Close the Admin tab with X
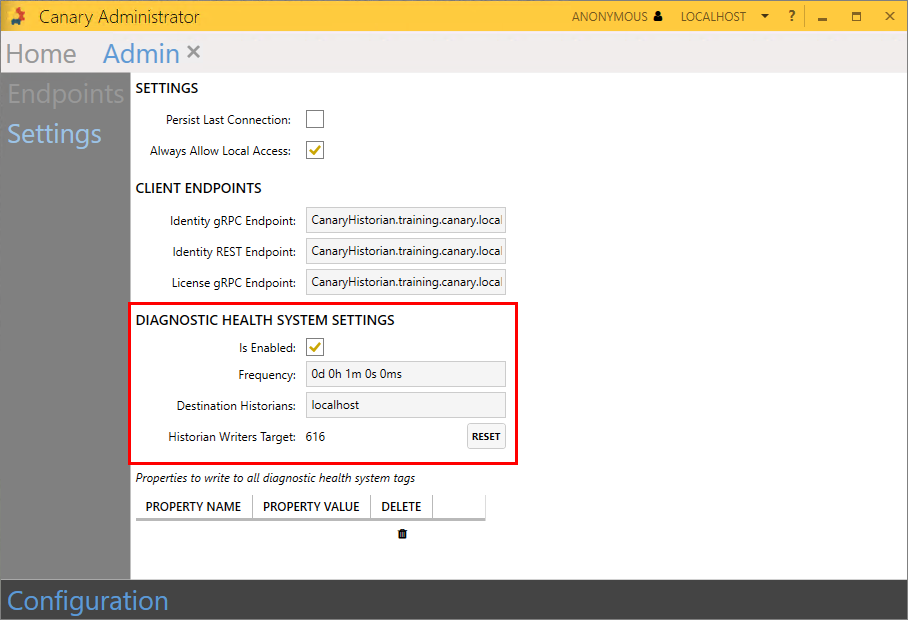 coord(194,52)
